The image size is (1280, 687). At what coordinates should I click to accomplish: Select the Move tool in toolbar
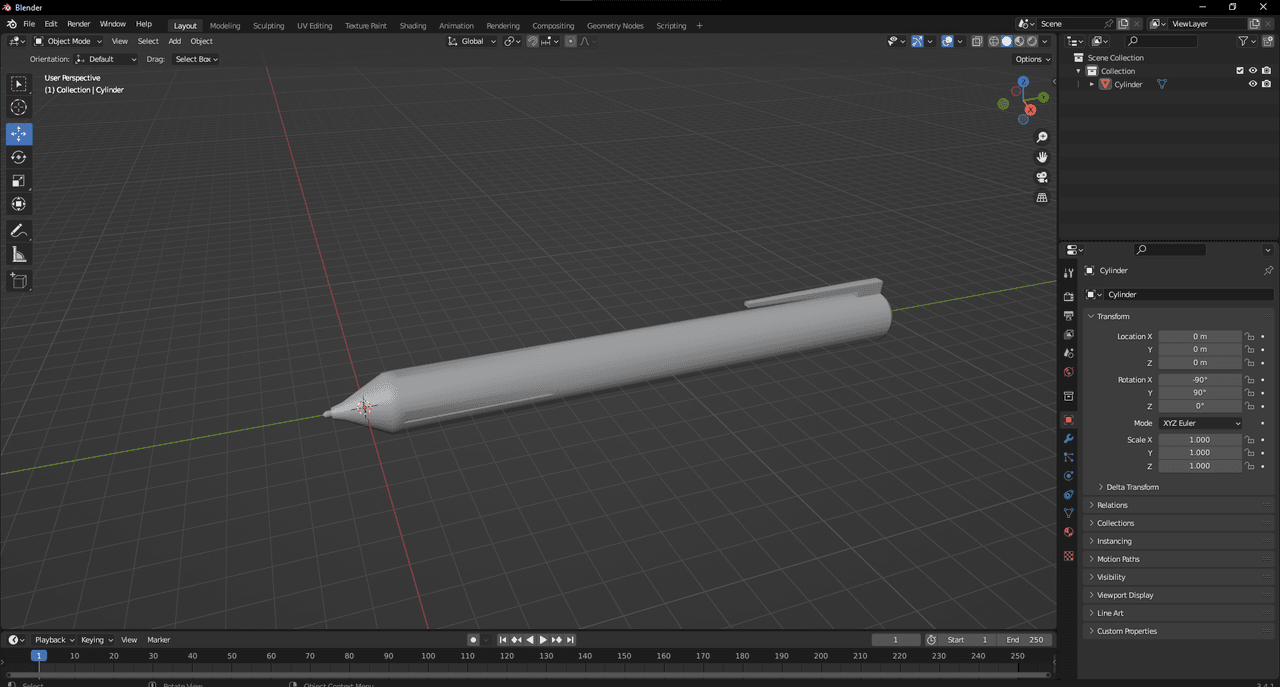pyautogui.click(x=19, y=134)
